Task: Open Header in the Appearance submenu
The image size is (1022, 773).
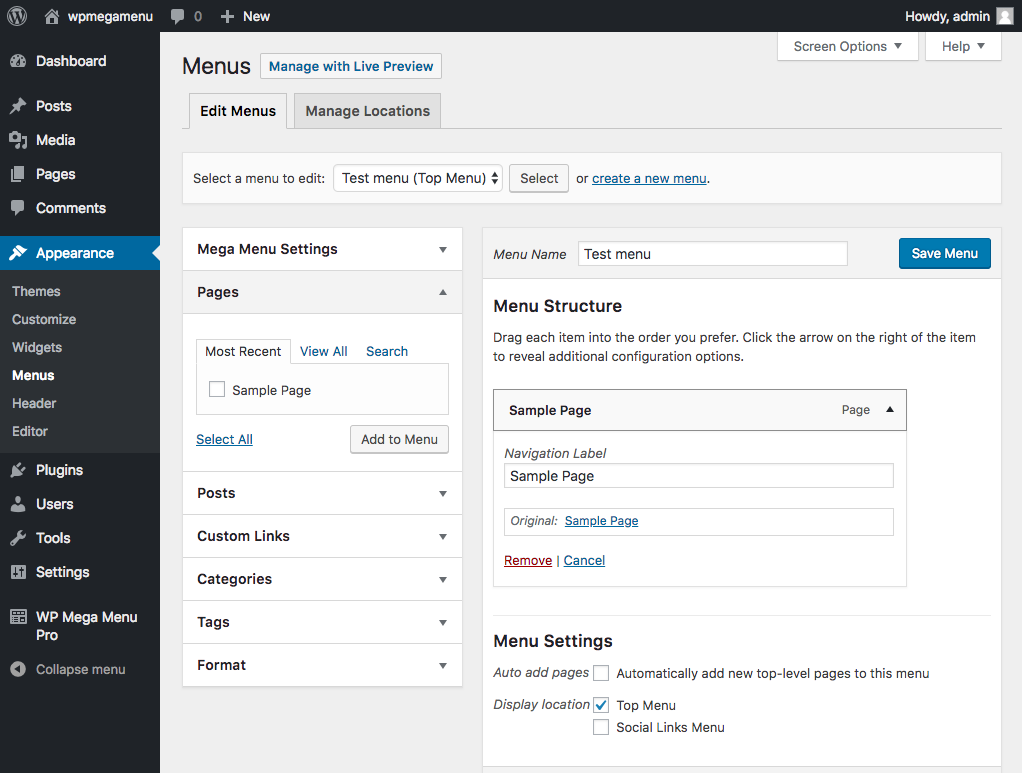Action: pos(34,403)
